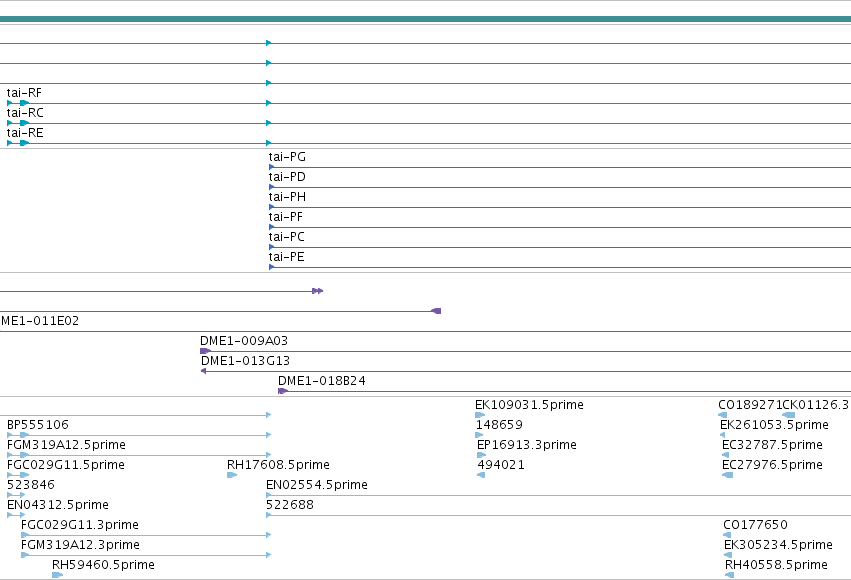Click the purple block above ME1-011E02 line
The height and width of the screenshot is (580, 851).
[436, 311]
